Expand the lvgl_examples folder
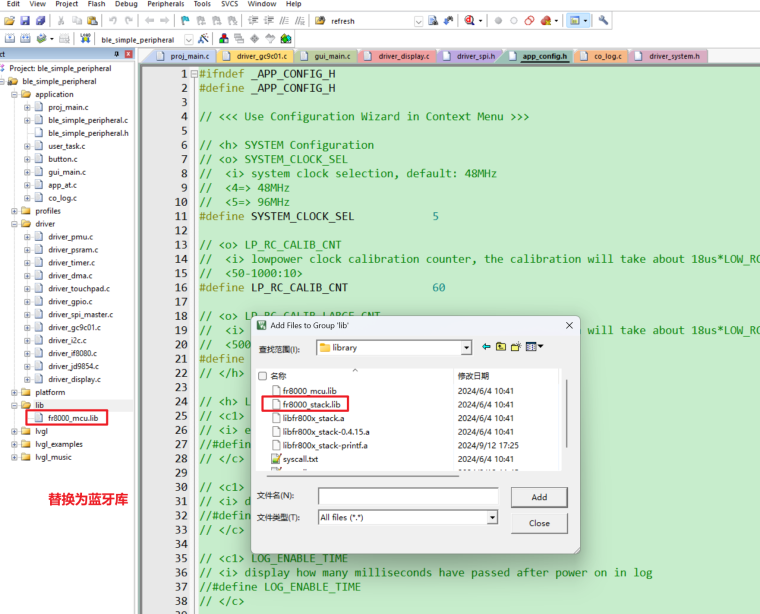 pyautogui.click(x=15, y=444)
